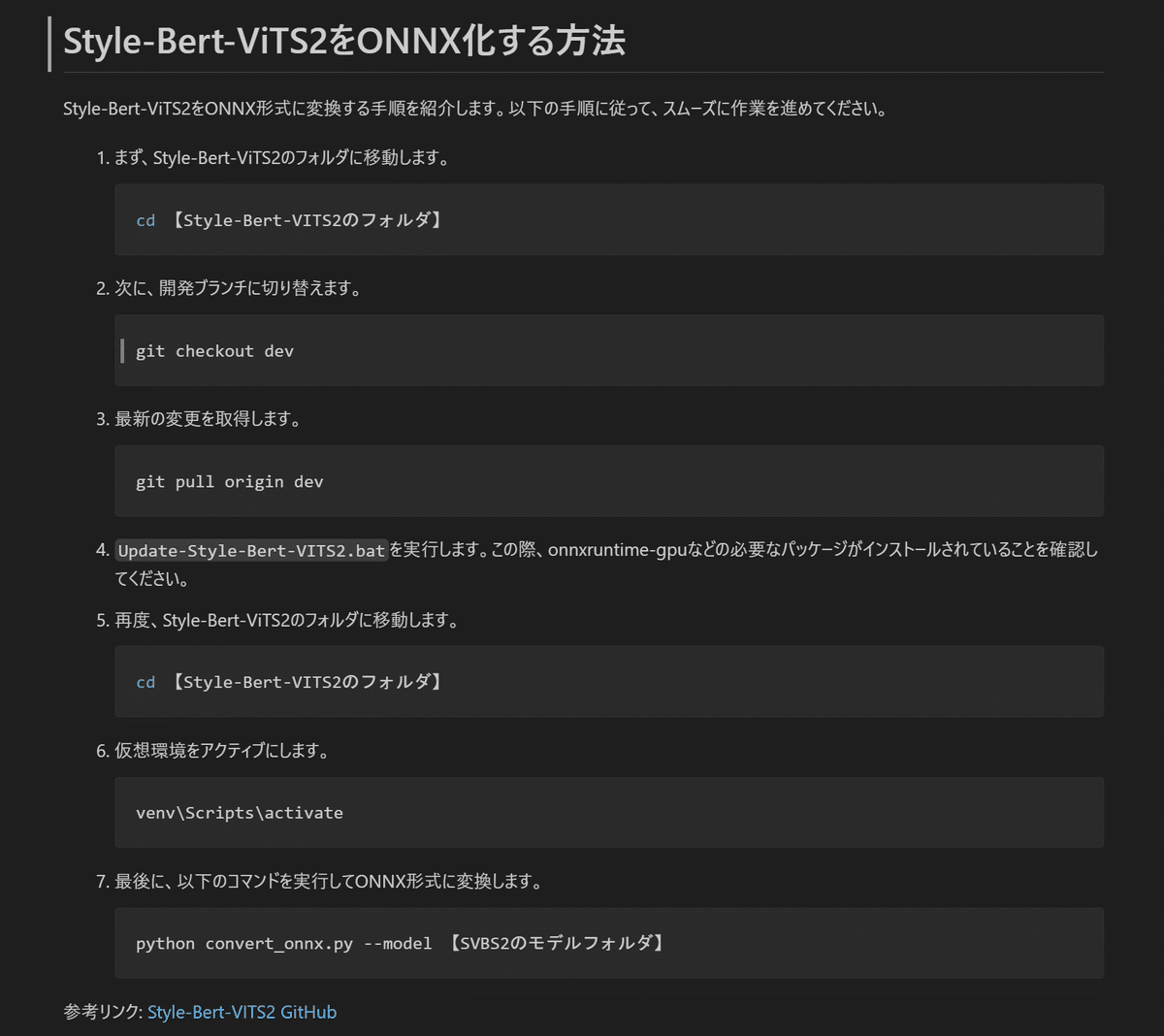Image resolution: width=1164 pixels, height=1036 pixels.
Task: Click the 参考リンク reference label text
Action: coord(99,1011)
